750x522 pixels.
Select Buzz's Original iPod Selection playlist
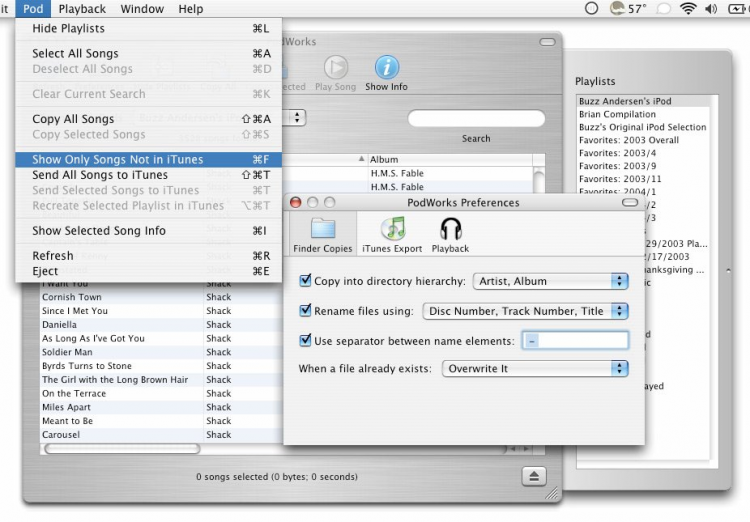tap(642, 127)
